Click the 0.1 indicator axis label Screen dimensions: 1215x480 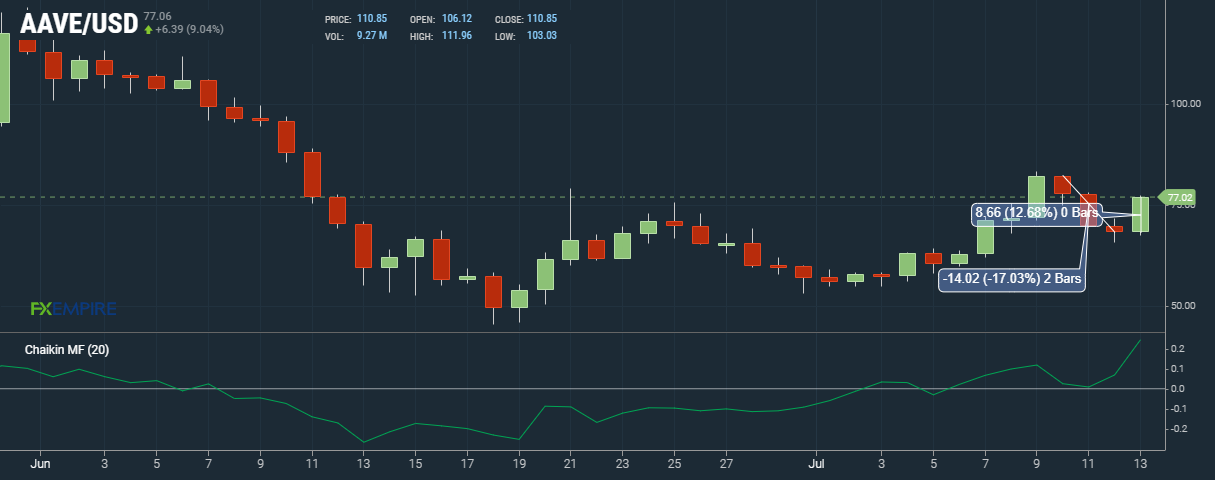[1177, 369]
